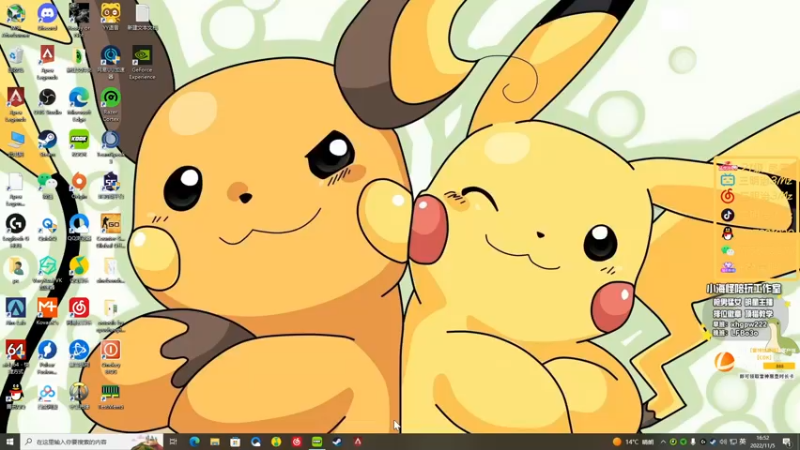The width and height of the screenshot is (800, 450).
Task: Switch to NetEase Cloud Music in the taskbar
Action: point(296,442)
